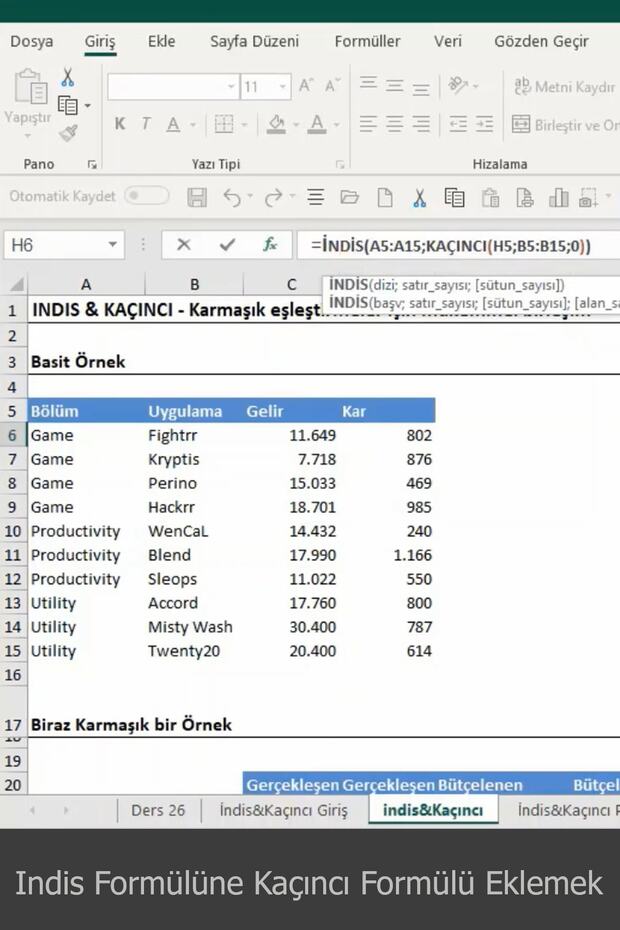The height and width of the screenshot is (930, 620).
Task: Expand the Name Box dropdown arrow
Action: tap(113, 244)
